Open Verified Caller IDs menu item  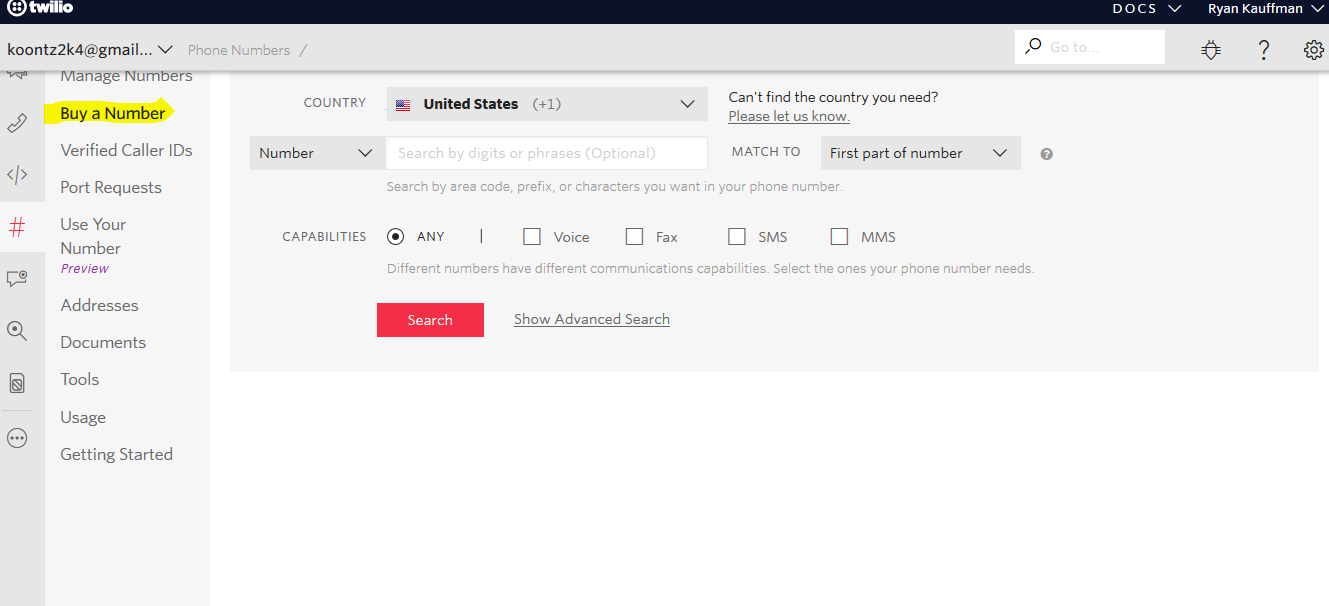126,150
